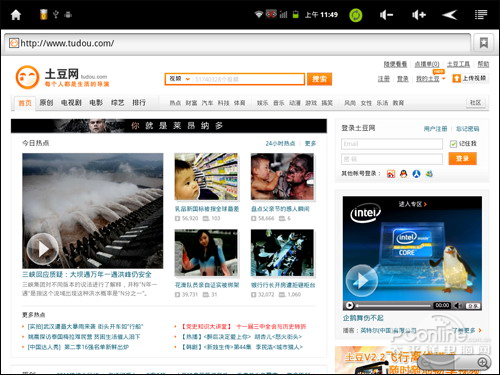Switch to the 排行 navigation tab
The height and width of the screenshot is (375, 500).
[139, 103]
